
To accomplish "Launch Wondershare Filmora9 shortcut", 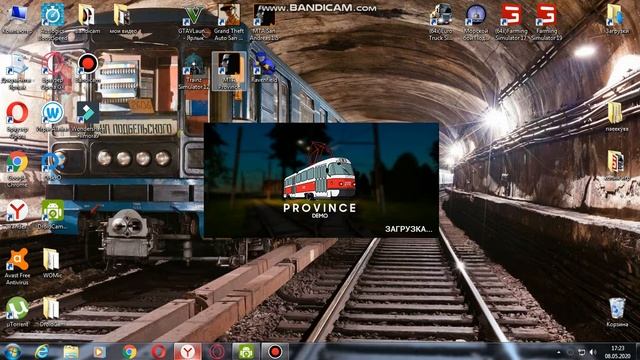I will coord(87,120).
